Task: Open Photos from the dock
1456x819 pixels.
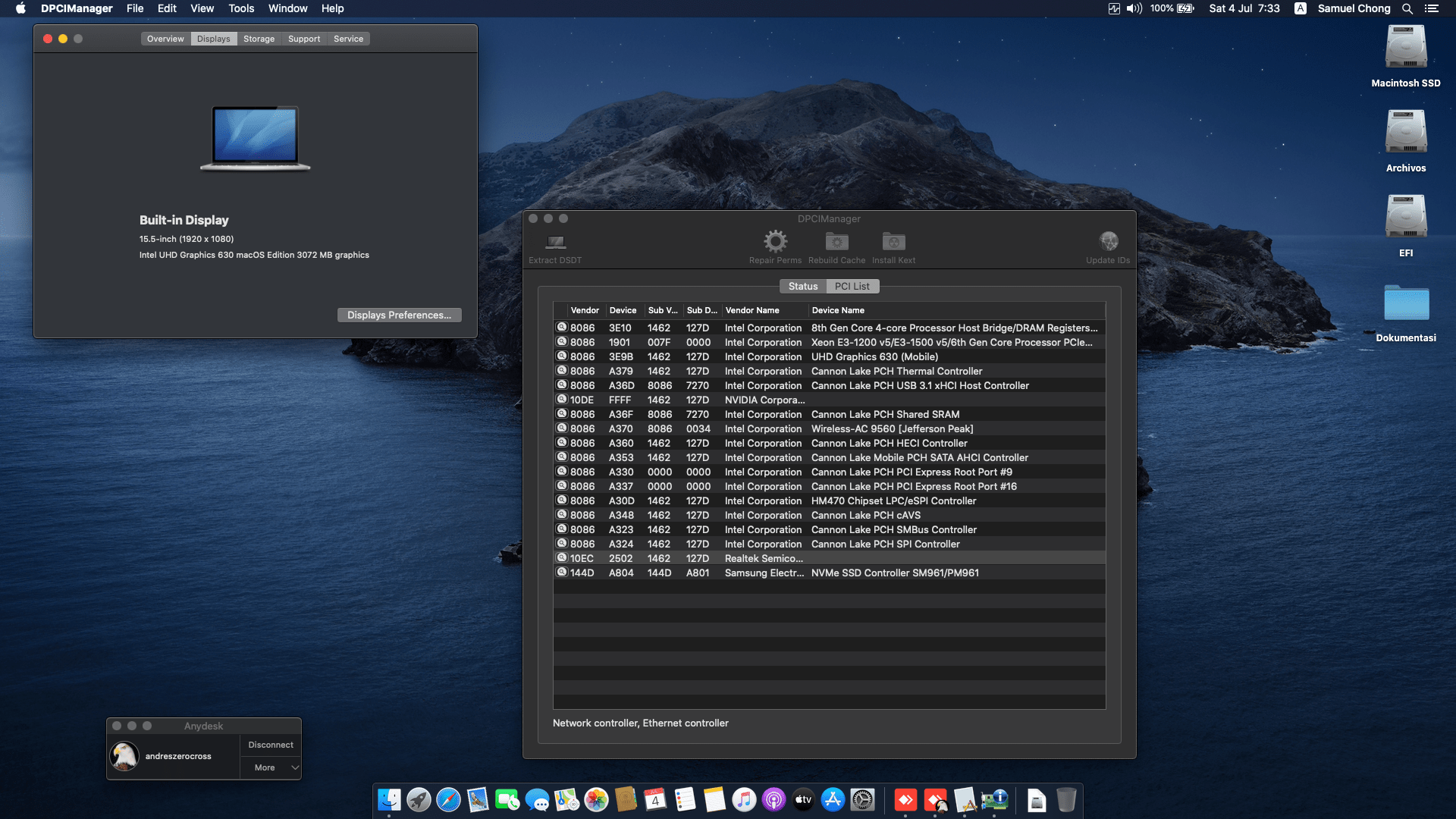Action: 596,799
